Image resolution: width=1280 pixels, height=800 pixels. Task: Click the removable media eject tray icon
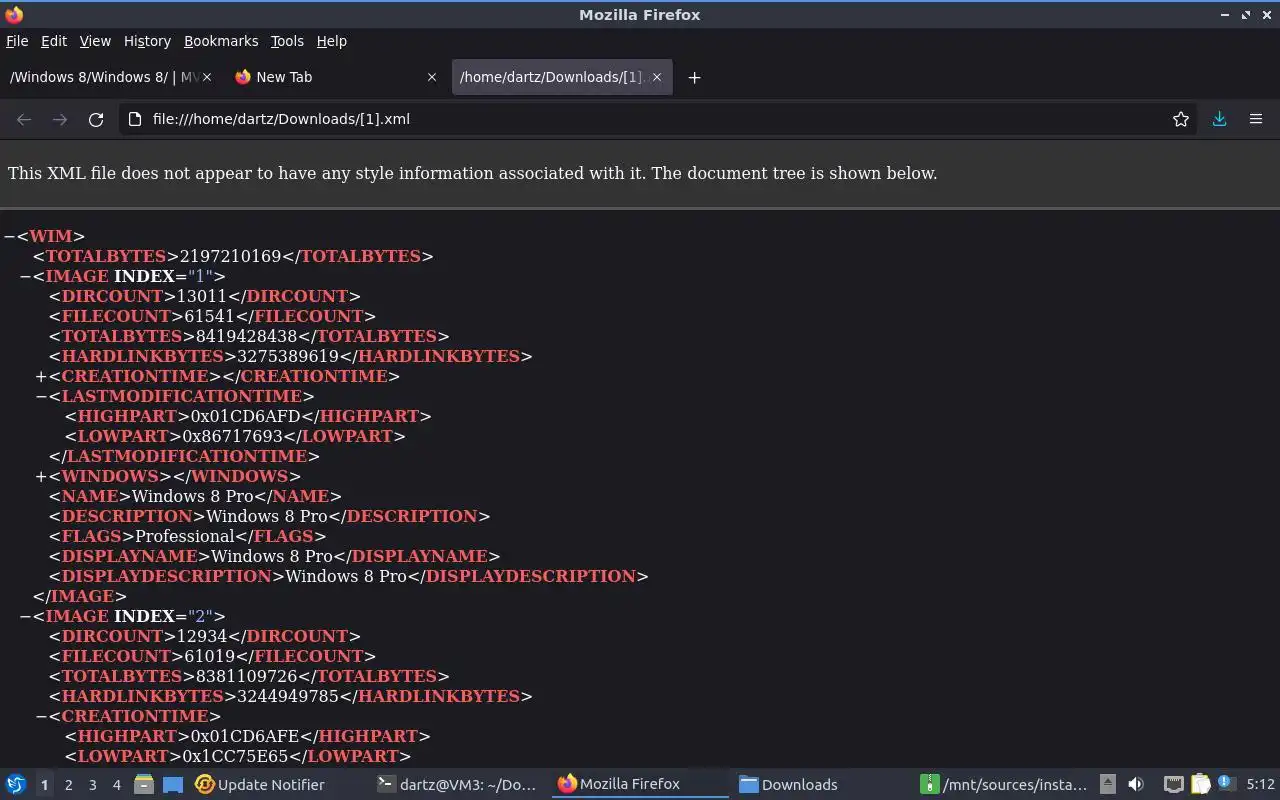click(1108, 785)
